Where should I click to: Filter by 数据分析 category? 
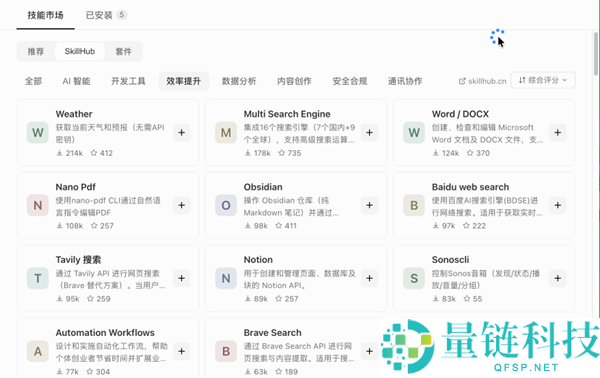point(239,81)
